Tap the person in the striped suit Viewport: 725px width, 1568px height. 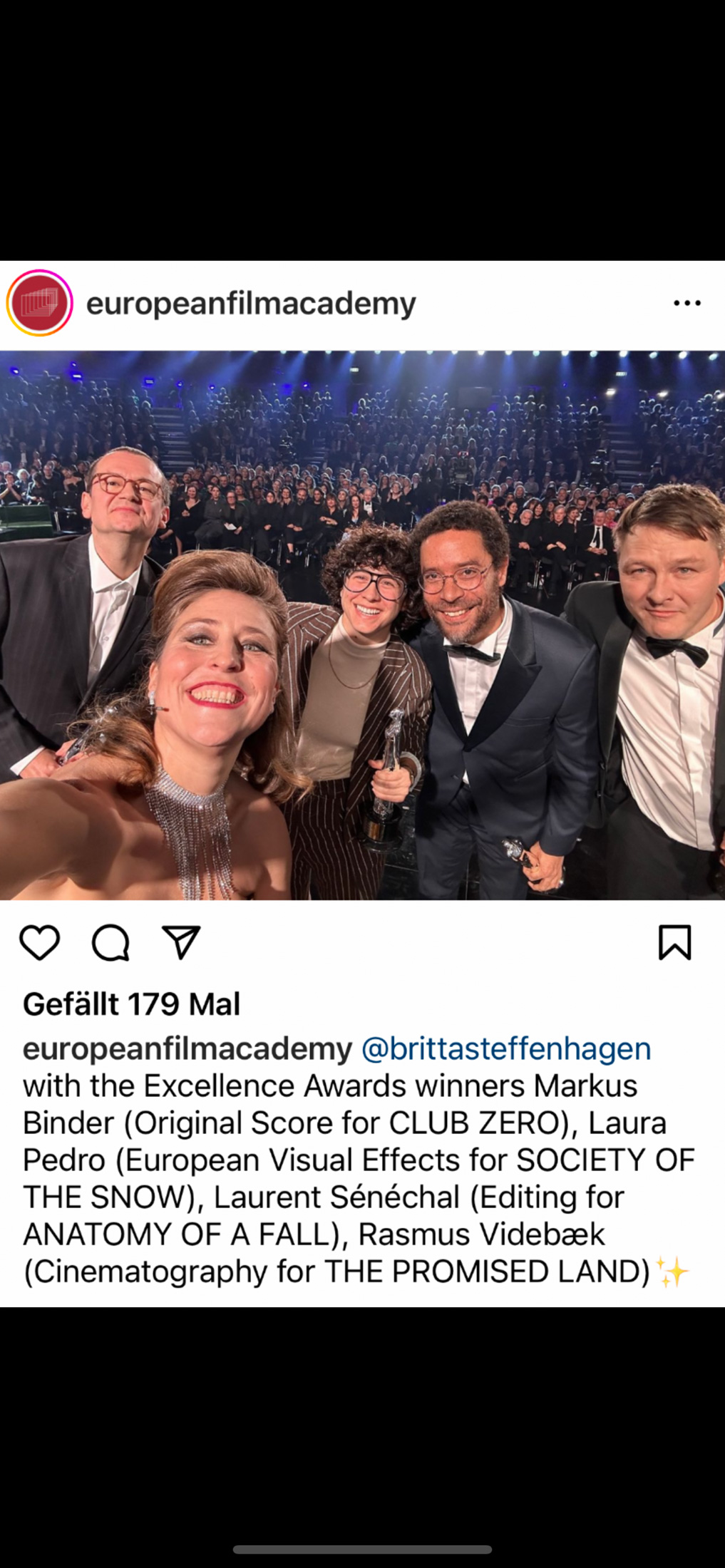click(x=356, y=706)
